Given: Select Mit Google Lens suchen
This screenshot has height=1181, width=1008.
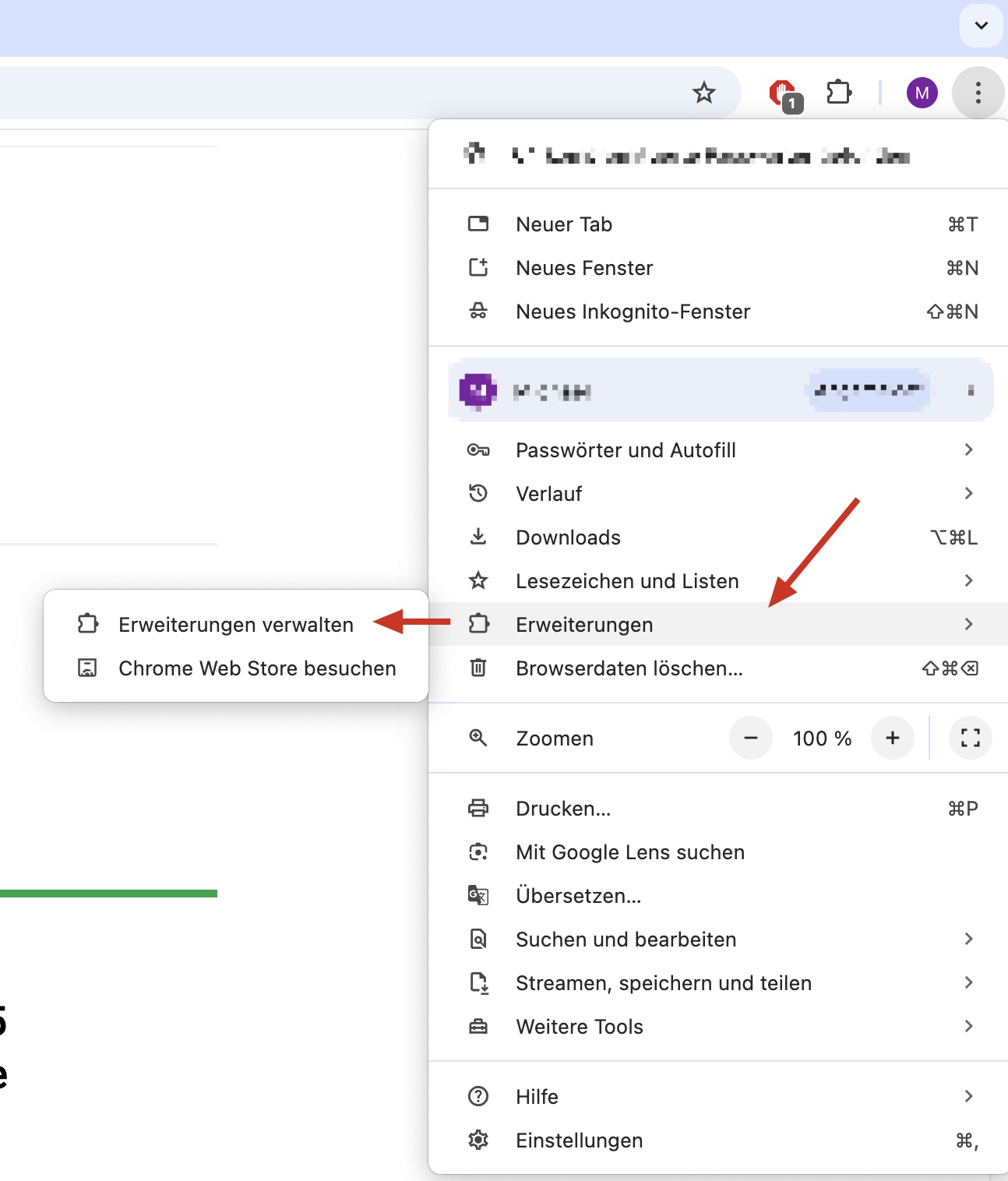Looking at the screenshot, I should tap(629, 852).
